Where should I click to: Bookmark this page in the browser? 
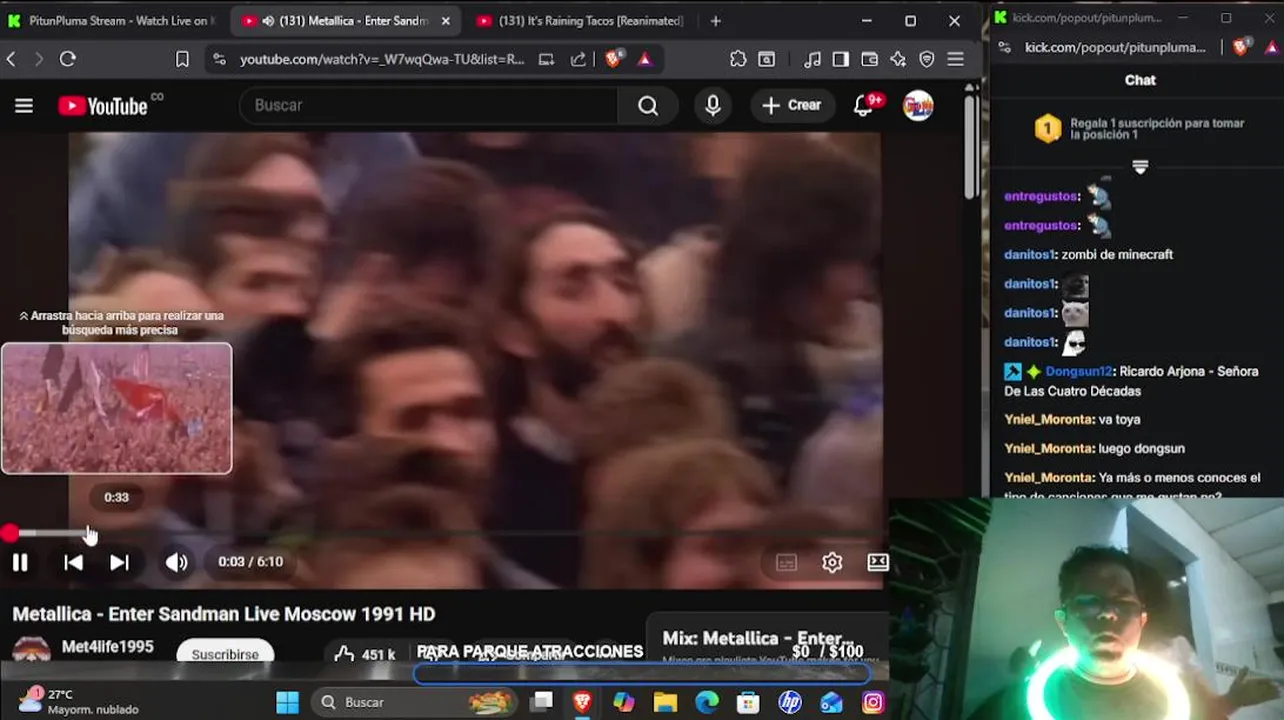click(182, 60)
